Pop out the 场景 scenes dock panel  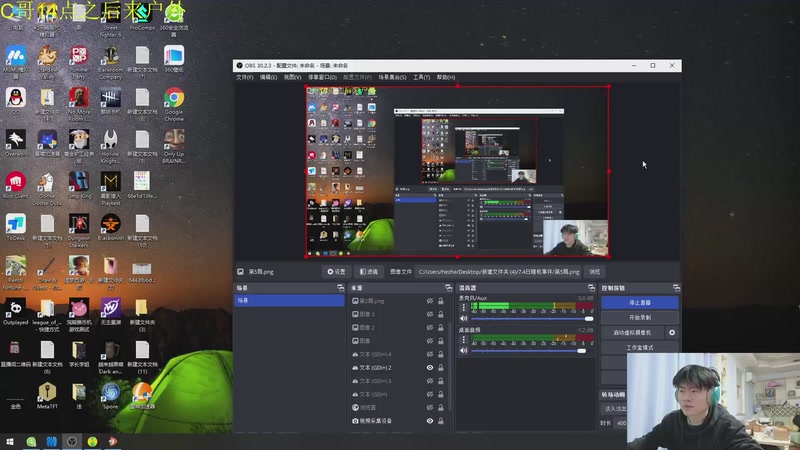click(x=340, y=288)
